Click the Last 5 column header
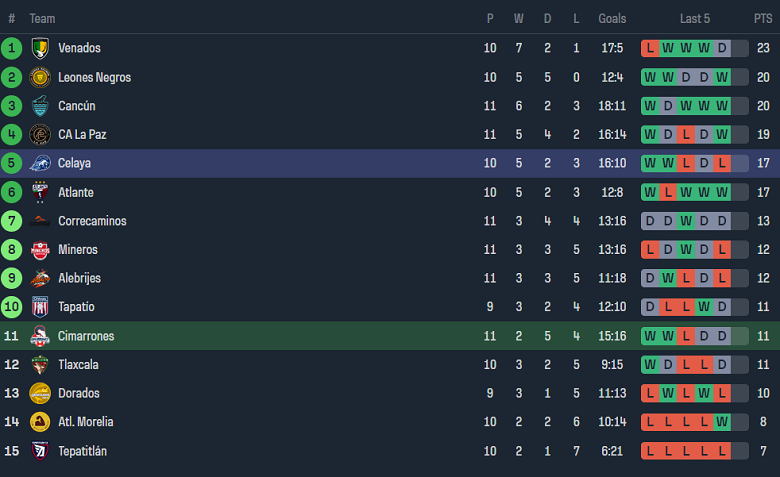 coord(695,19)
